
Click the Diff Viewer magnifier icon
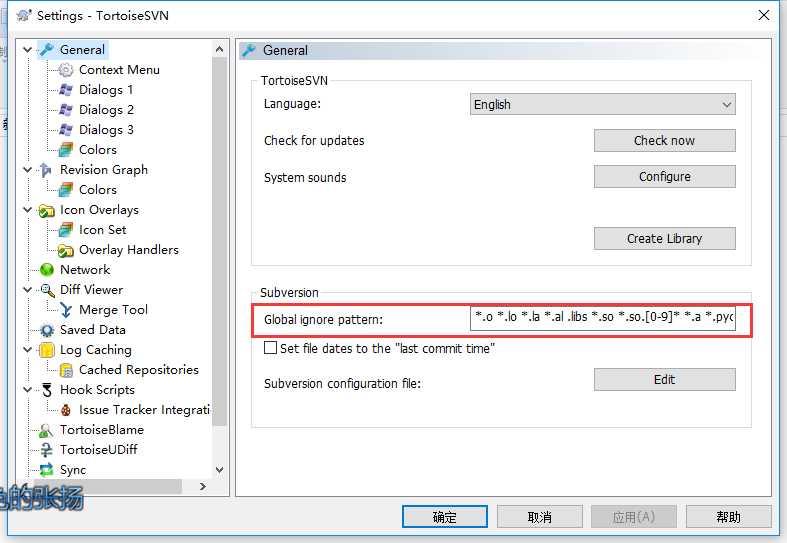point(47,290)
